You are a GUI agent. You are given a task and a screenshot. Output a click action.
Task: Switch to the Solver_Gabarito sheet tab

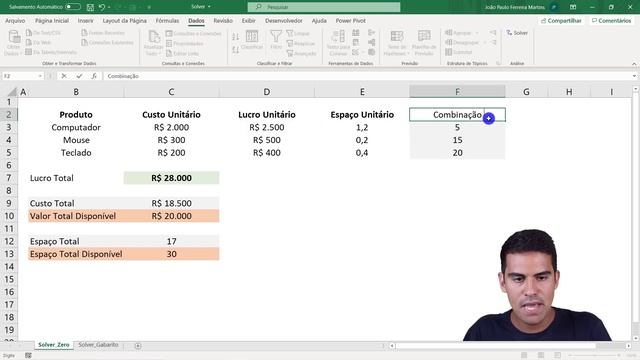tap(98, 345)
